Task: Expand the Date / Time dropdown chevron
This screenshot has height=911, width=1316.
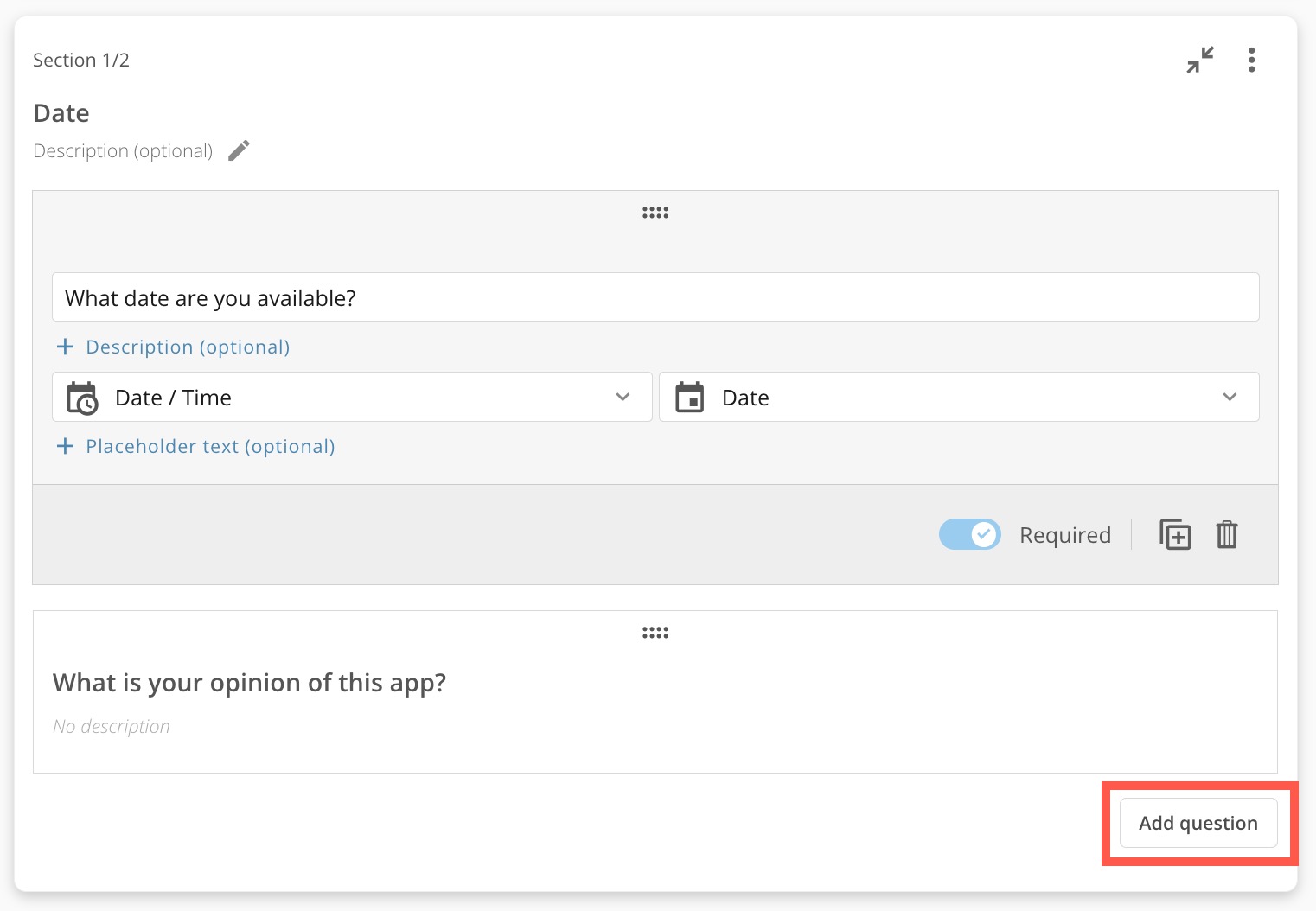Action: tap(623, 397)
